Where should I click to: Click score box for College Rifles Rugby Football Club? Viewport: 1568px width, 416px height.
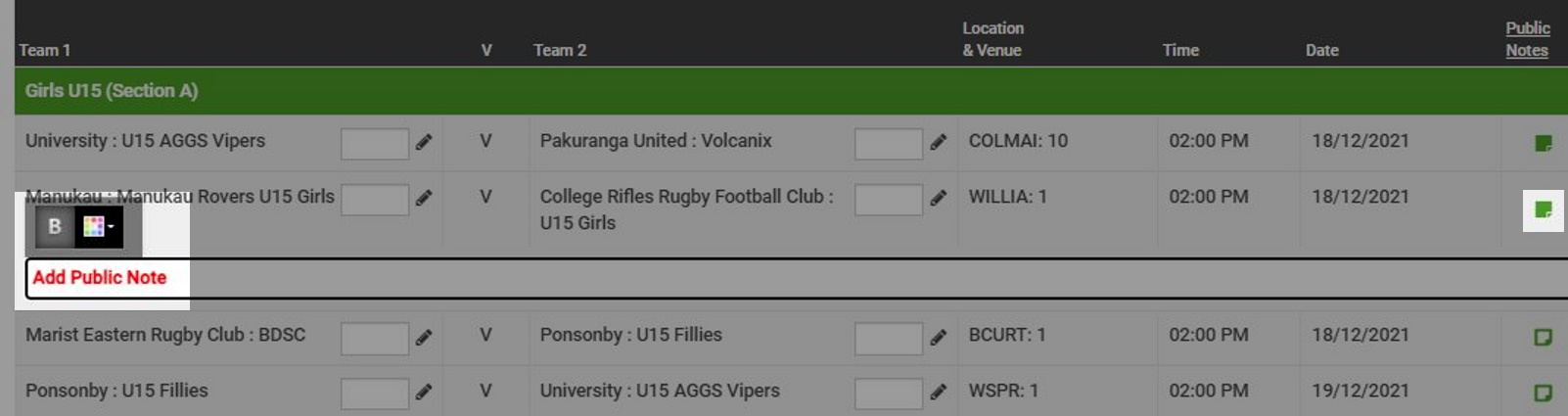point(889,199)
